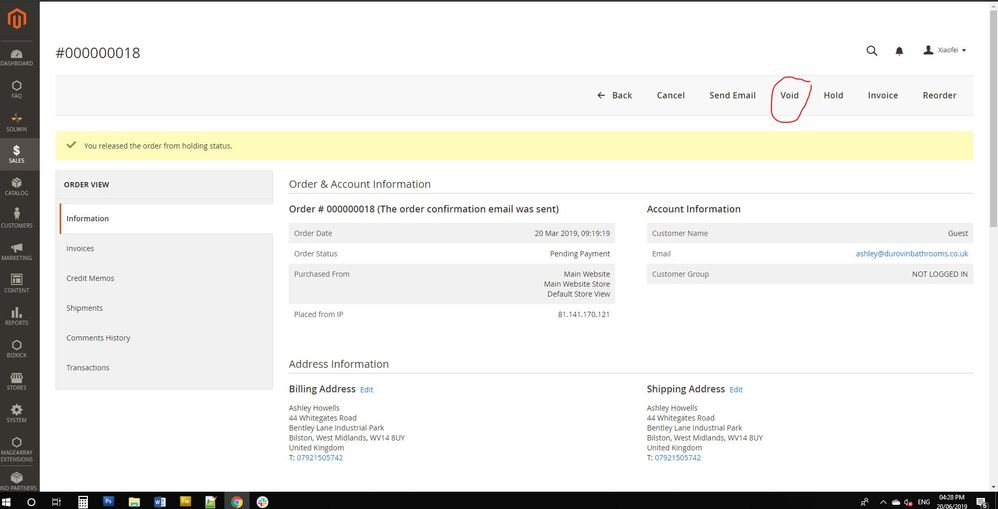Open Marketing megaphone icon menu
This screenshot has height=509, width=998.
pos(17,250)
